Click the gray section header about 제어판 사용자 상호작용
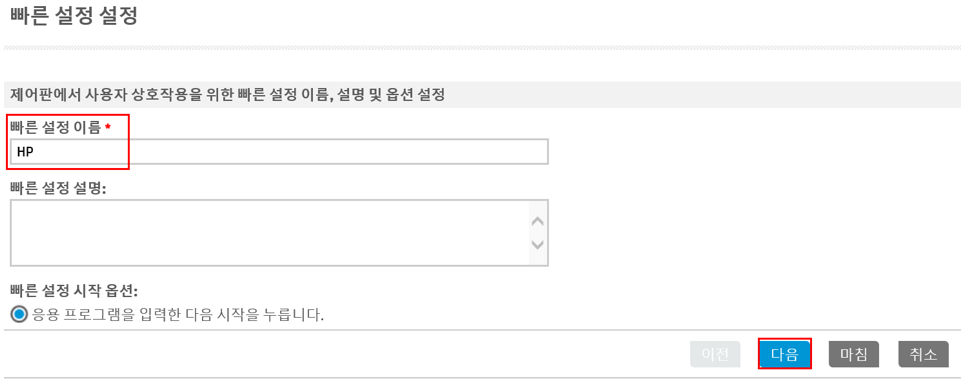This screenshot has width=969, height=387. 482,95
